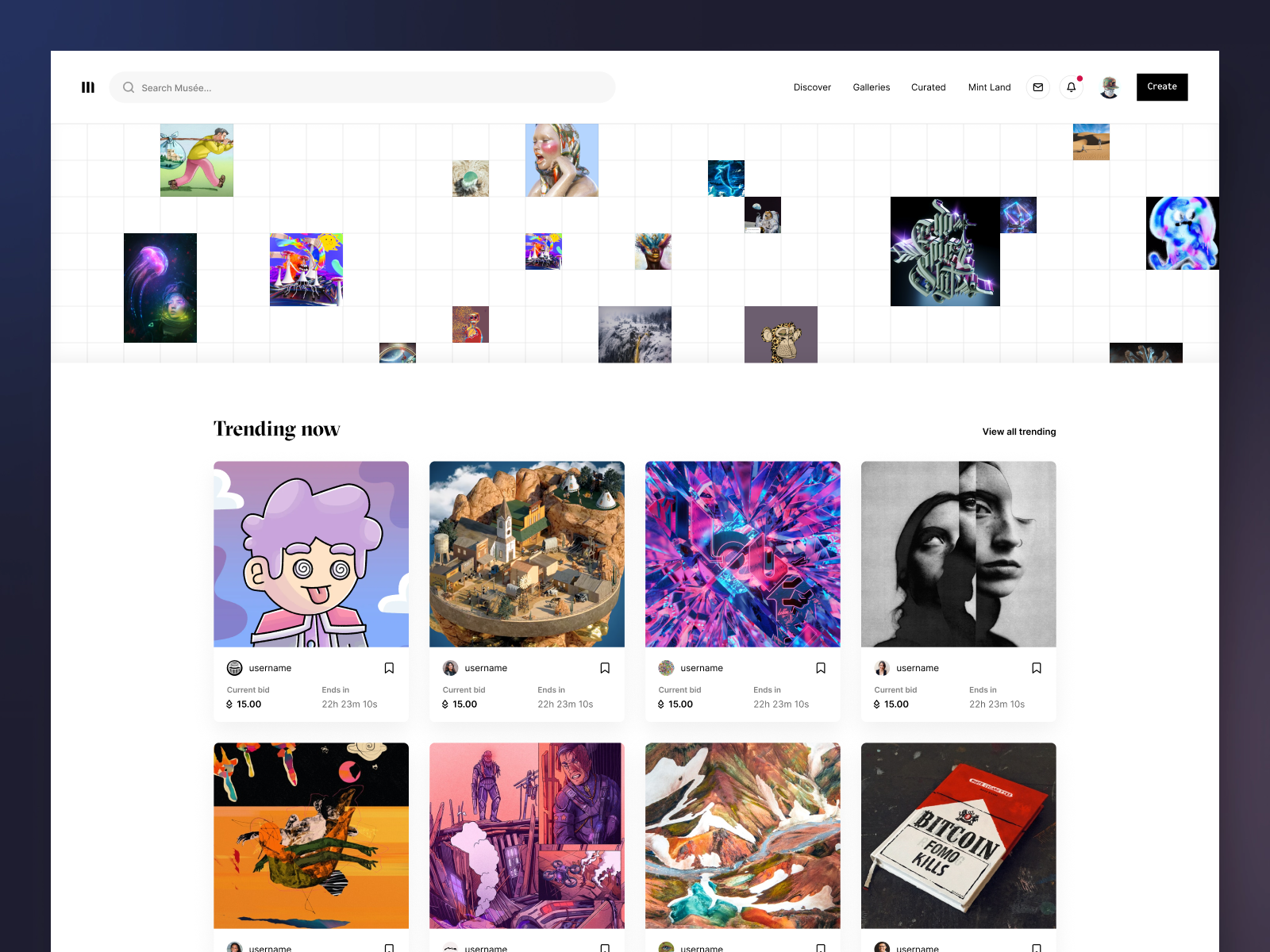Viewport: 1270px width, 952px height.
Task: Click your profile avatar in the header
Action: tap(1109, 87)
